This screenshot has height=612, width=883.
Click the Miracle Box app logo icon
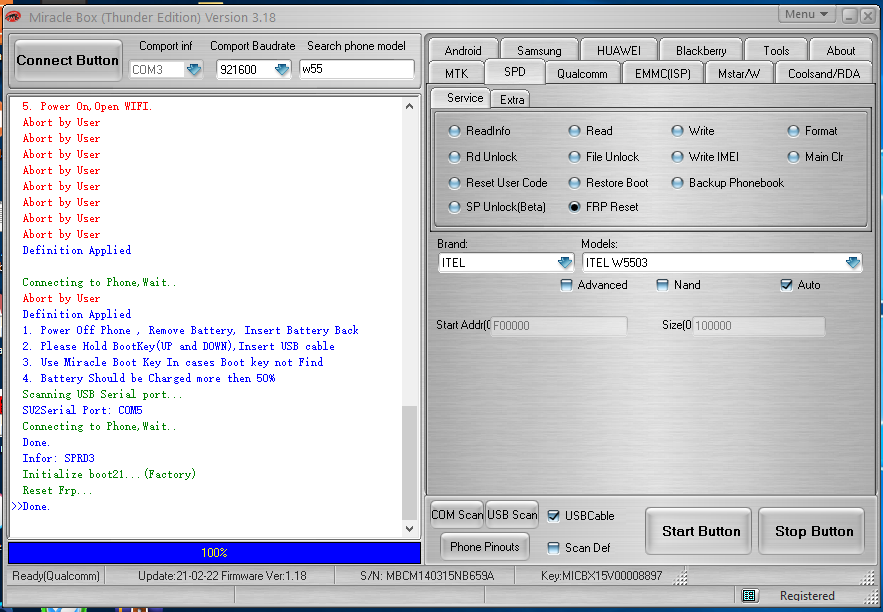[14, 17]
